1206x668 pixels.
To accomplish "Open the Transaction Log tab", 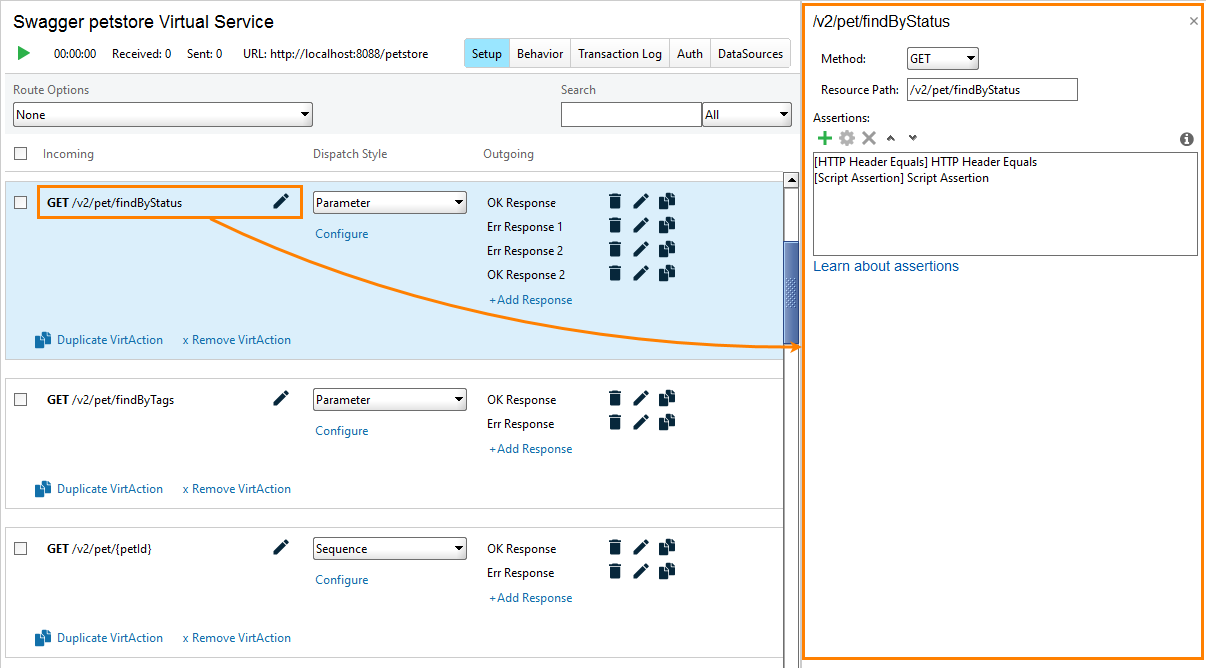I will pyautogui.click(x=619, y=53).
